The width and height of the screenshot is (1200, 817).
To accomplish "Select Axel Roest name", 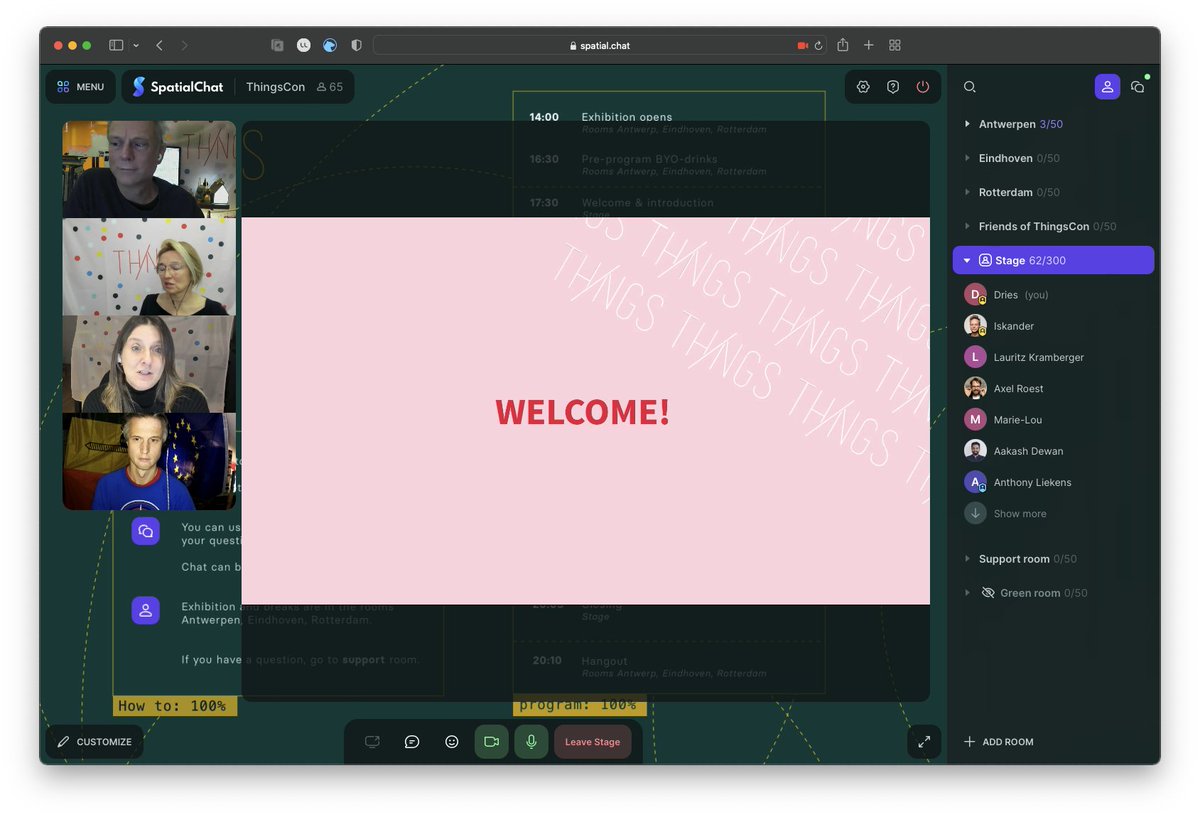I will (1019, 388).
